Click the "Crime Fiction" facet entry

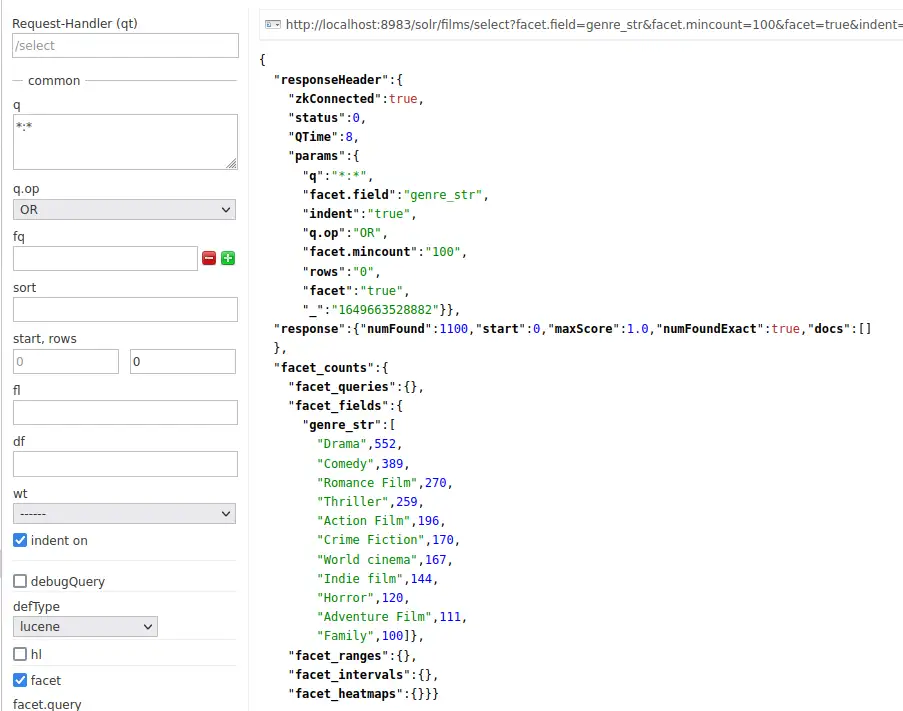point(388,539)
